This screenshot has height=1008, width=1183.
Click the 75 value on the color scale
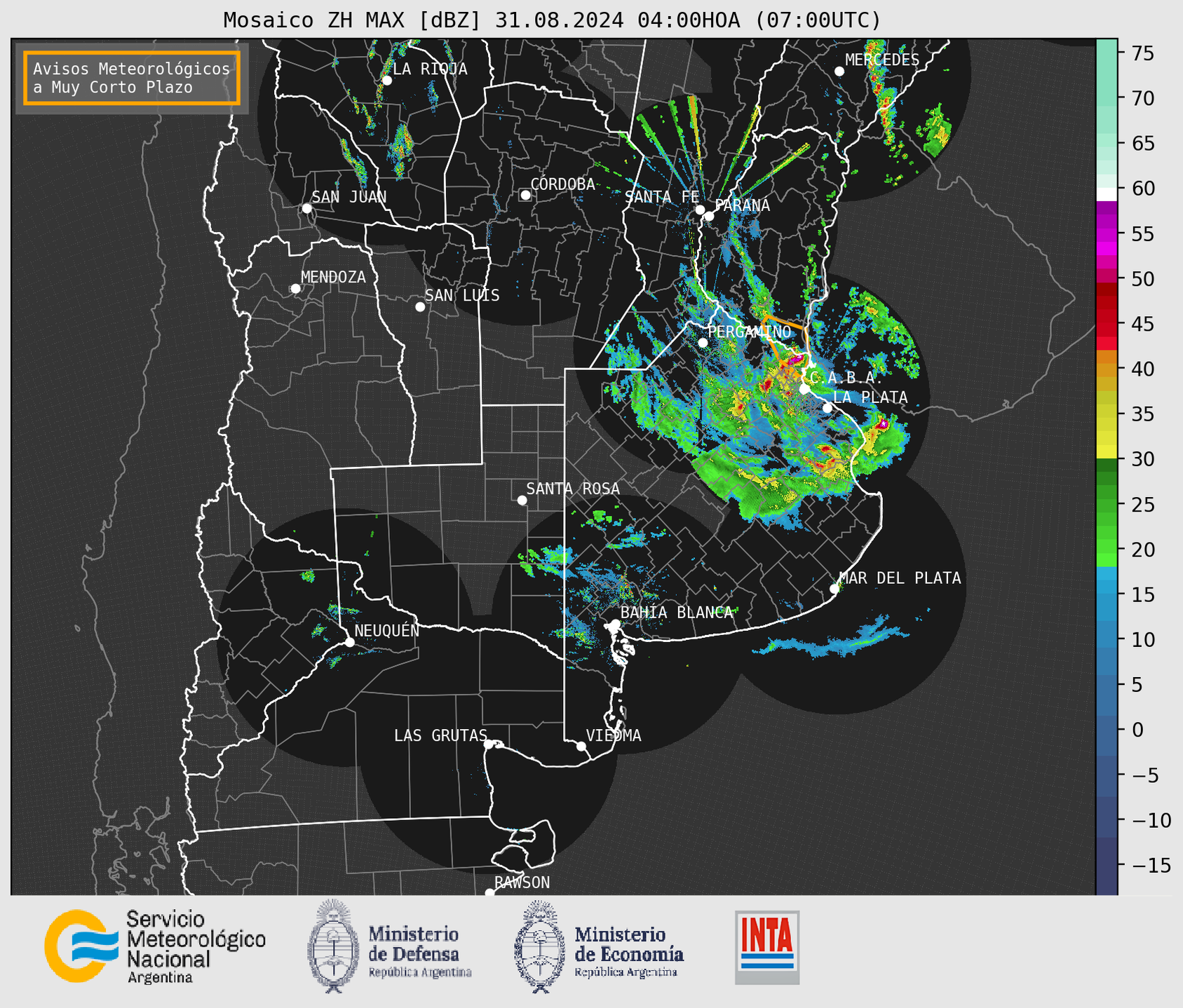click(1142, 53)
